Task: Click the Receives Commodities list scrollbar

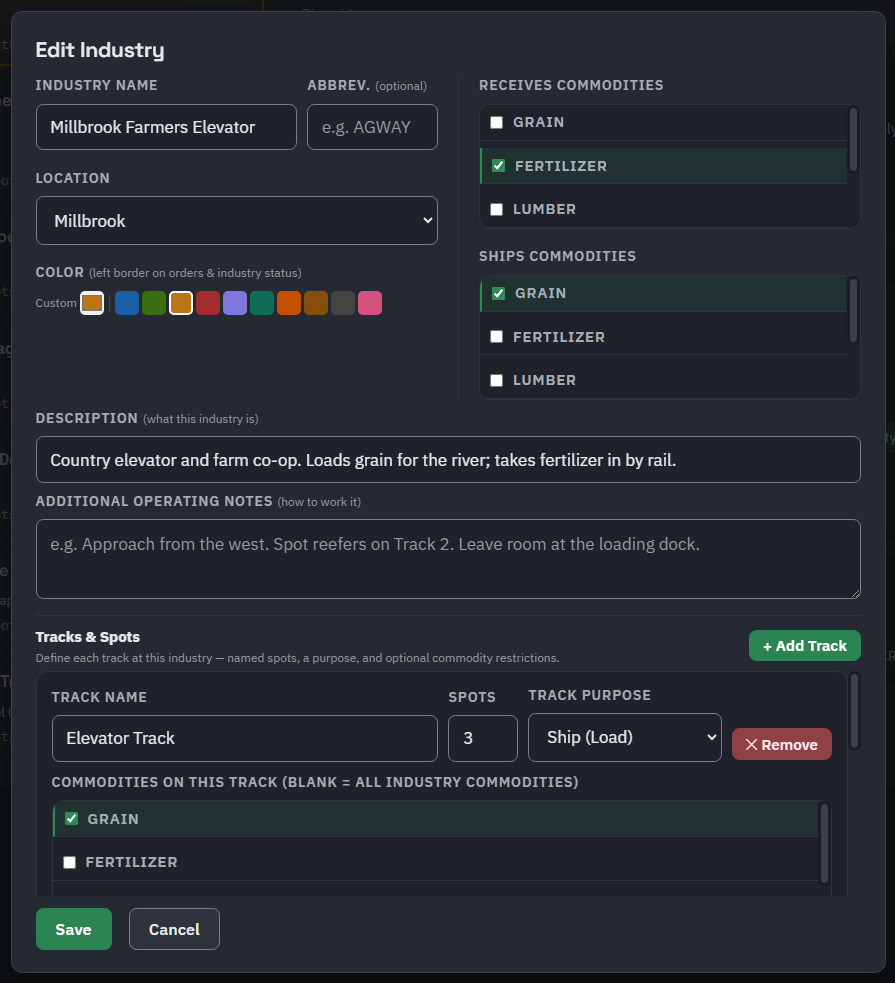Action: click(853, 139)
